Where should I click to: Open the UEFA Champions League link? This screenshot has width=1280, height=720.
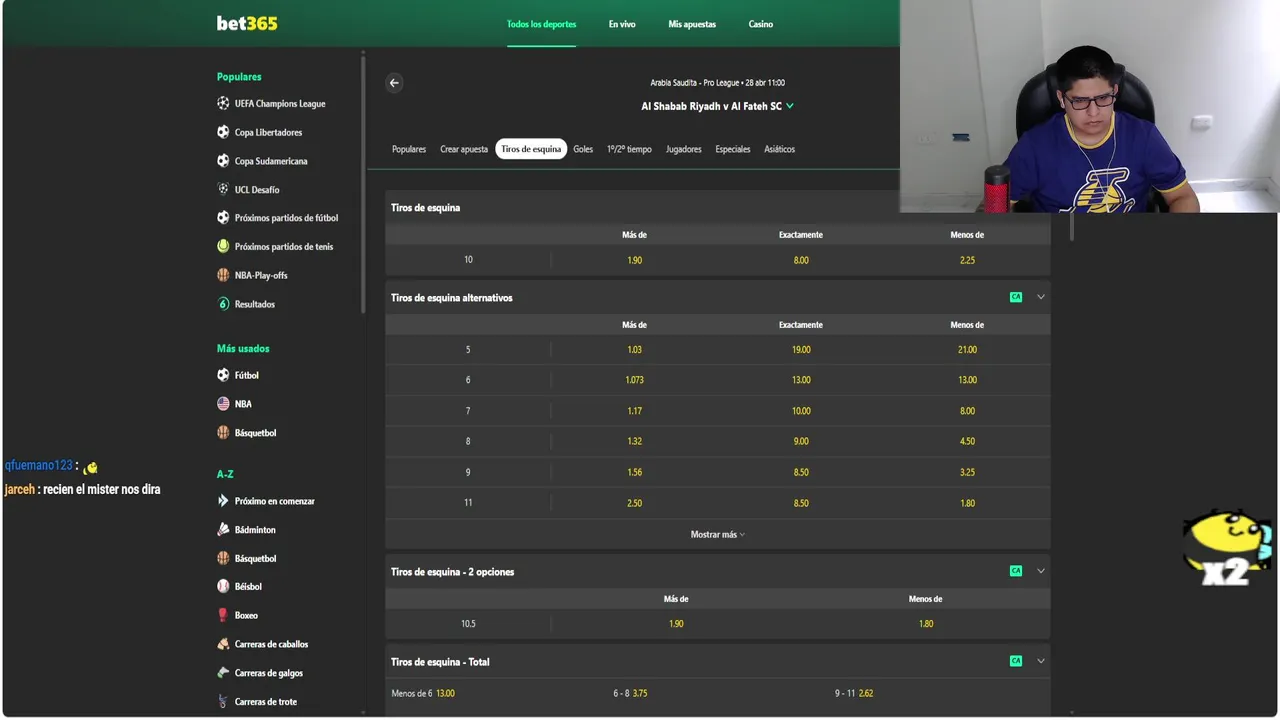tap(280, 103)
